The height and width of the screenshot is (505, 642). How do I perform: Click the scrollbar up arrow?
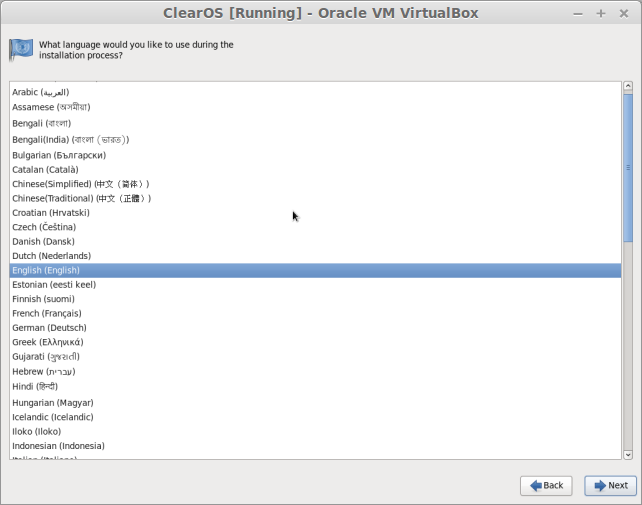coord(628,86)
